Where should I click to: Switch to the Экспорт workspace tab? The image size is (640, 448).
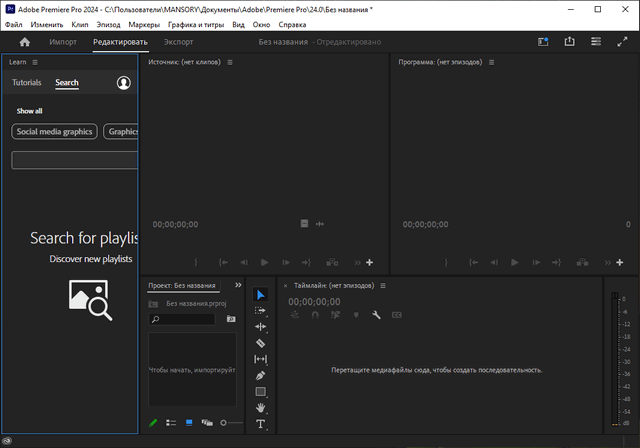point(179,42)
